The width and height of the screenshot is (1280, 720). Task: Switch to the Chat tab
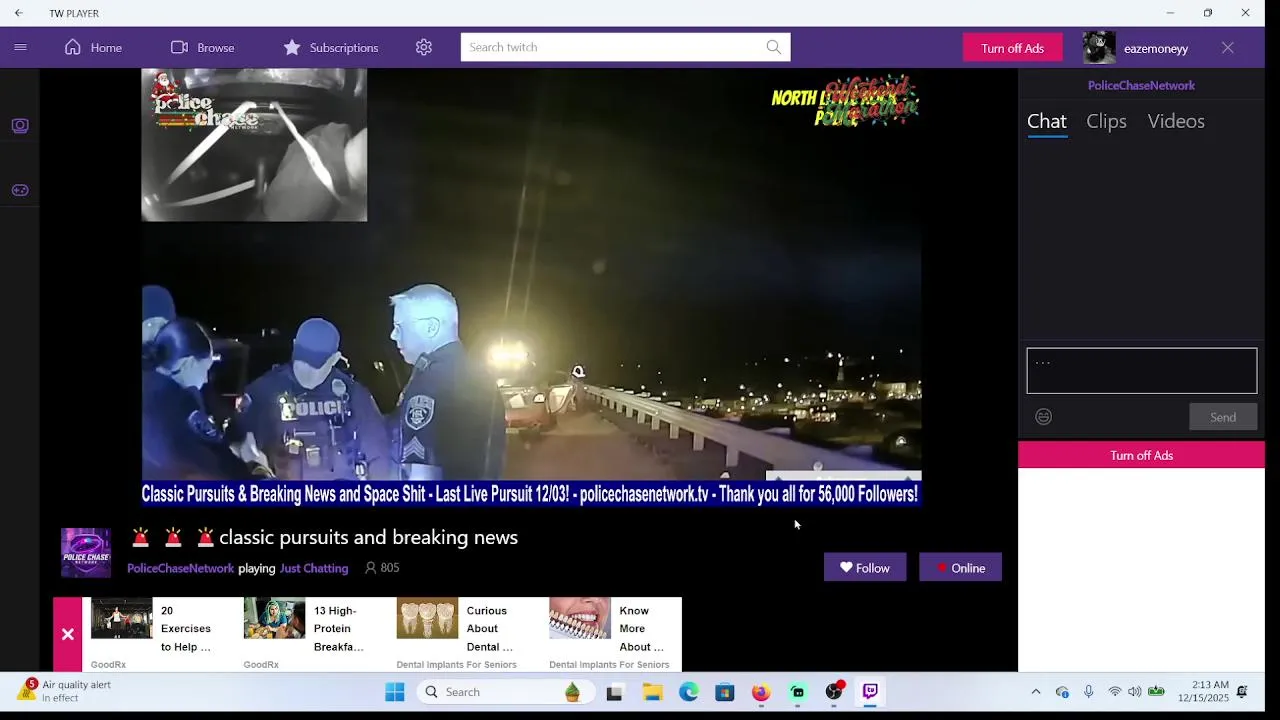click(1047, 121)
